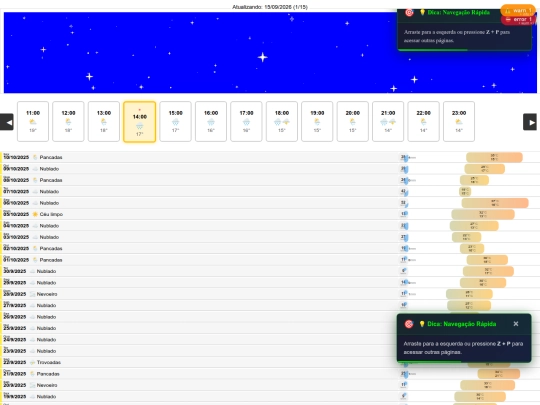The height and width of the screenshot is (405, 540).
Task: Click the showers icon on the 10/10/2025 row
Action: 35,157
